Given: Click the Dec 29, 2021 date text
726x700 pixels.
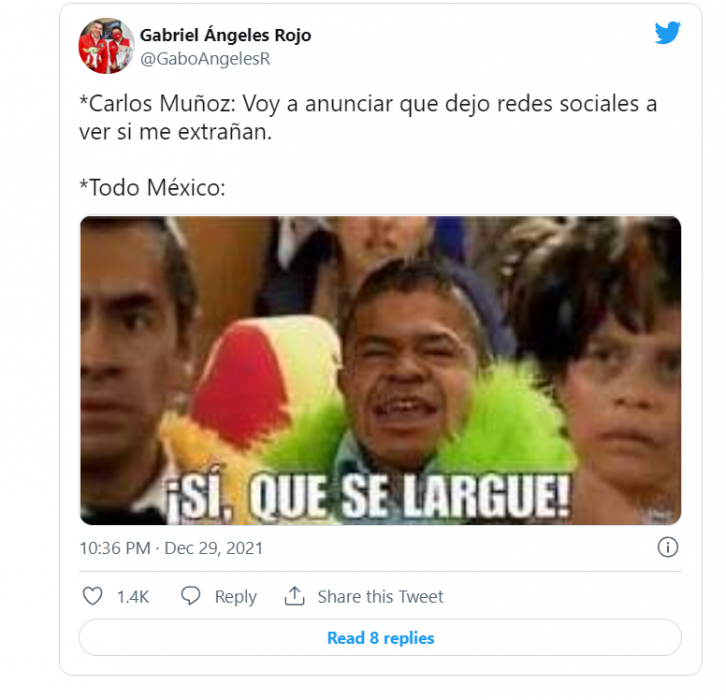Looking at the screenshot, I should click(x=214, y=548).
